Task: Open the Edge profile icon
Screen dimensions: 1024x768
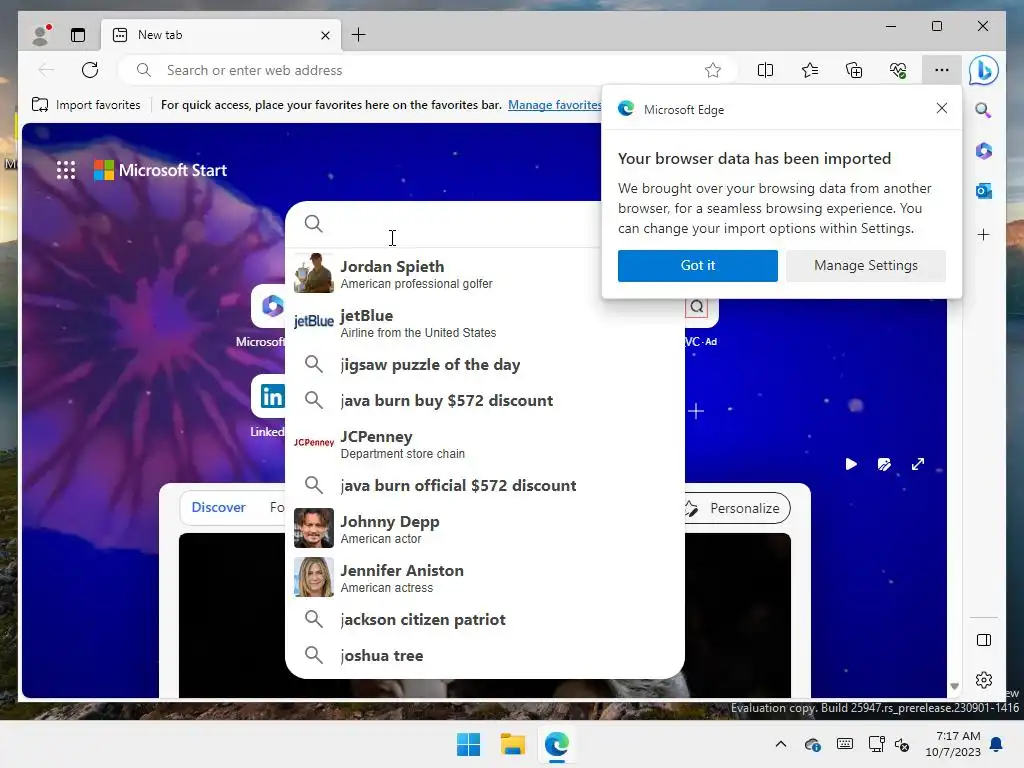Action: (x=42, y=35)
